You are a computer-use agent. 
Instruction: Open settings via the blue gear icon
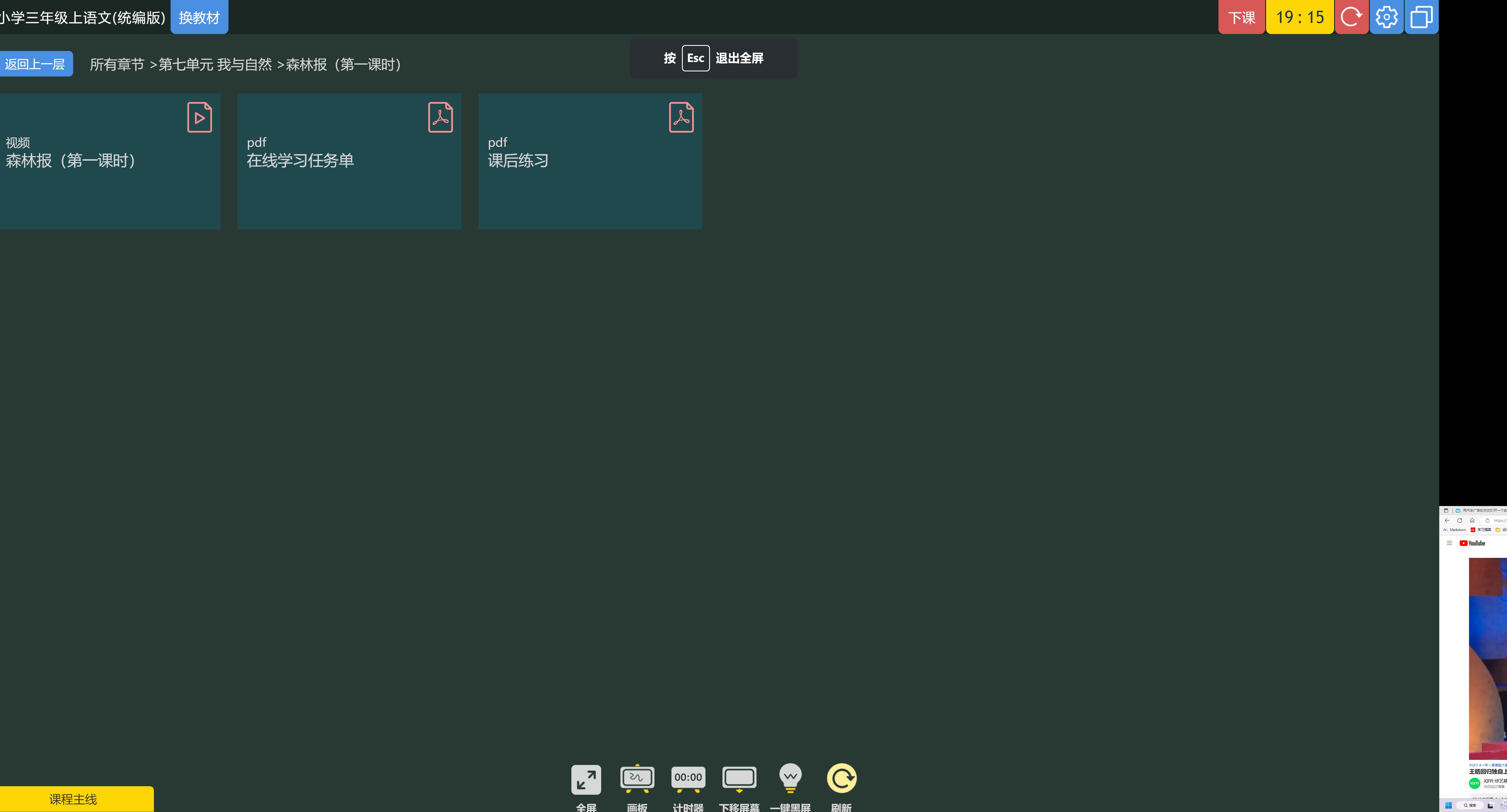click(1387, 17)
